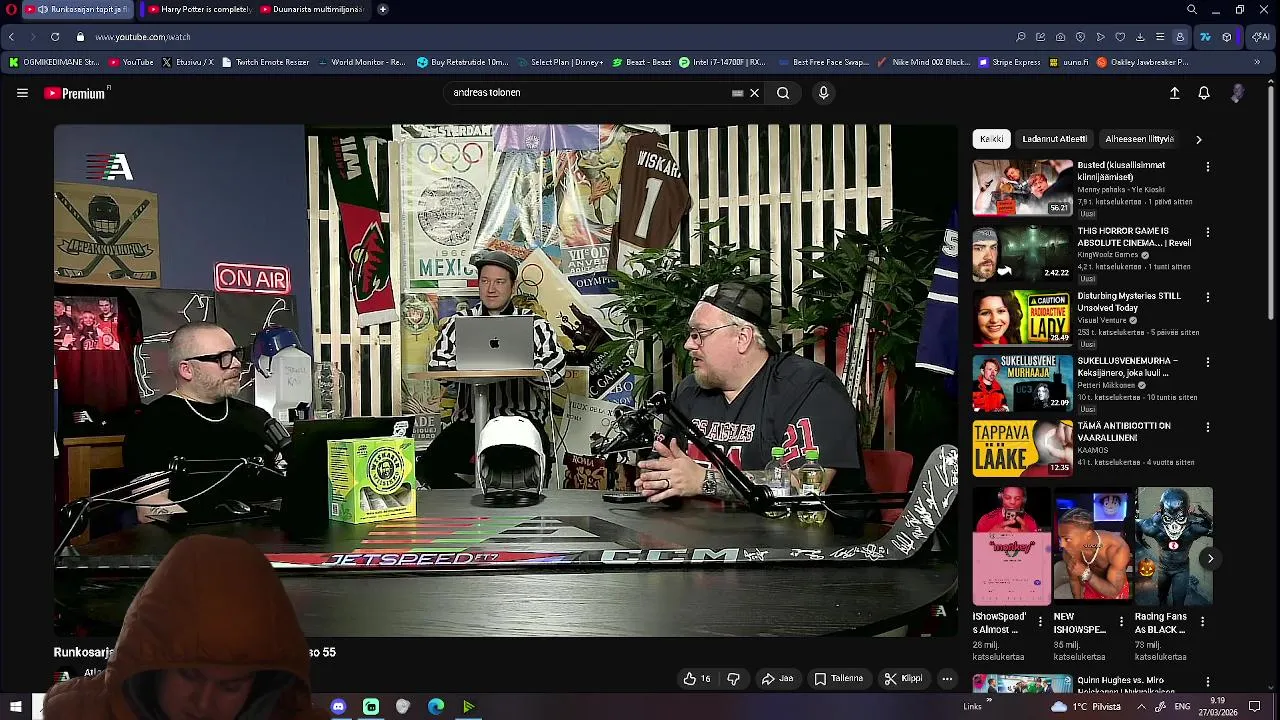Viewport: 1280px width, 720px height.
Task: Open YouTube notifications bell
Action: tap(1204, 93)
